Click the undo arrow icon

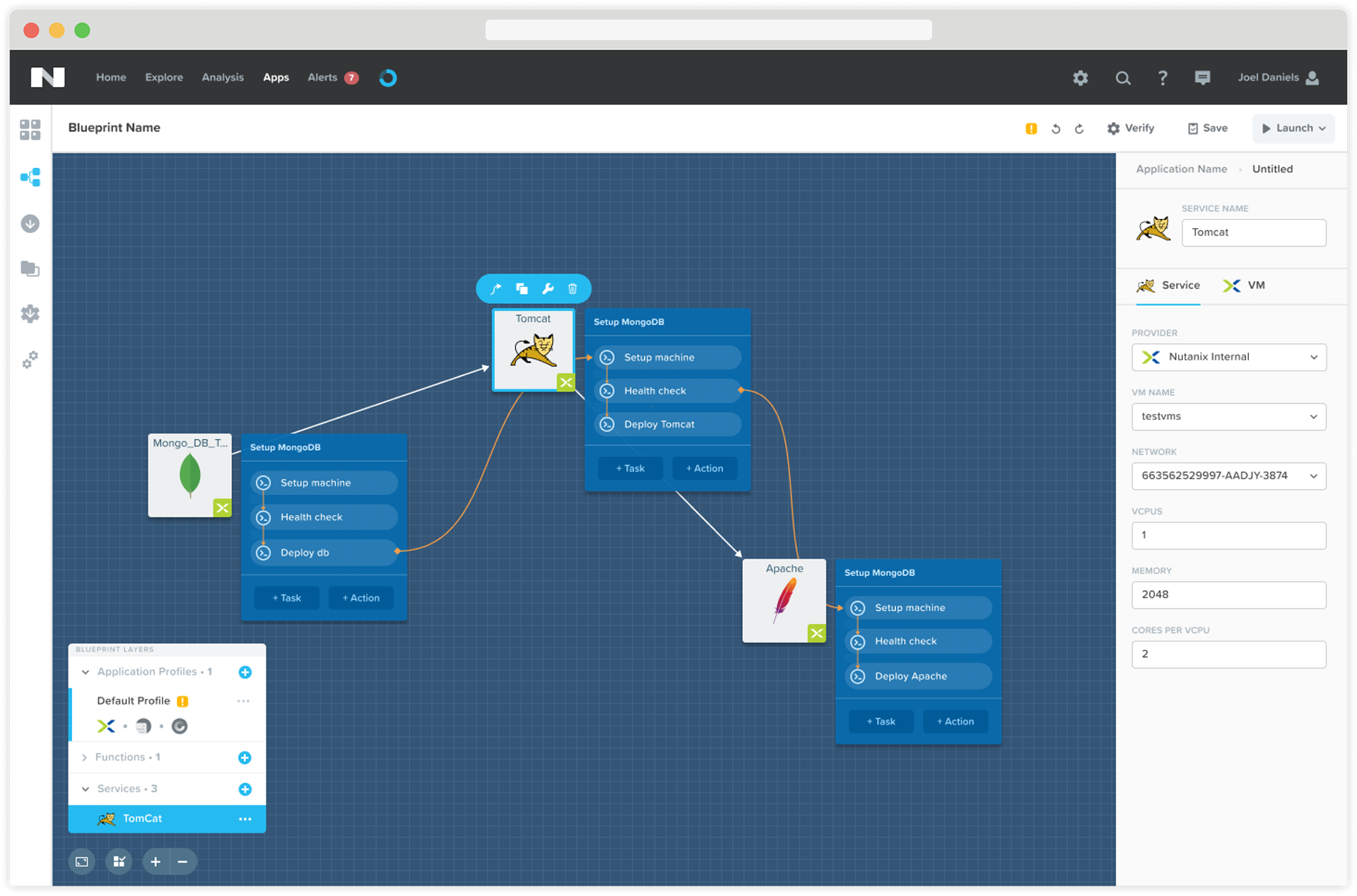(1056, 129)
